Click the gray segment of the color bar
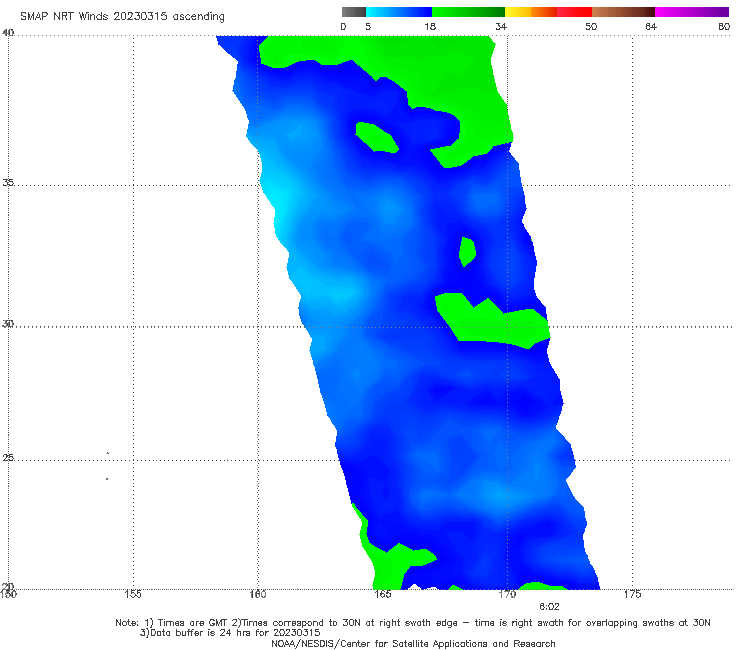The width and height of the screenshot is (740, 650). tap(354, 12)
